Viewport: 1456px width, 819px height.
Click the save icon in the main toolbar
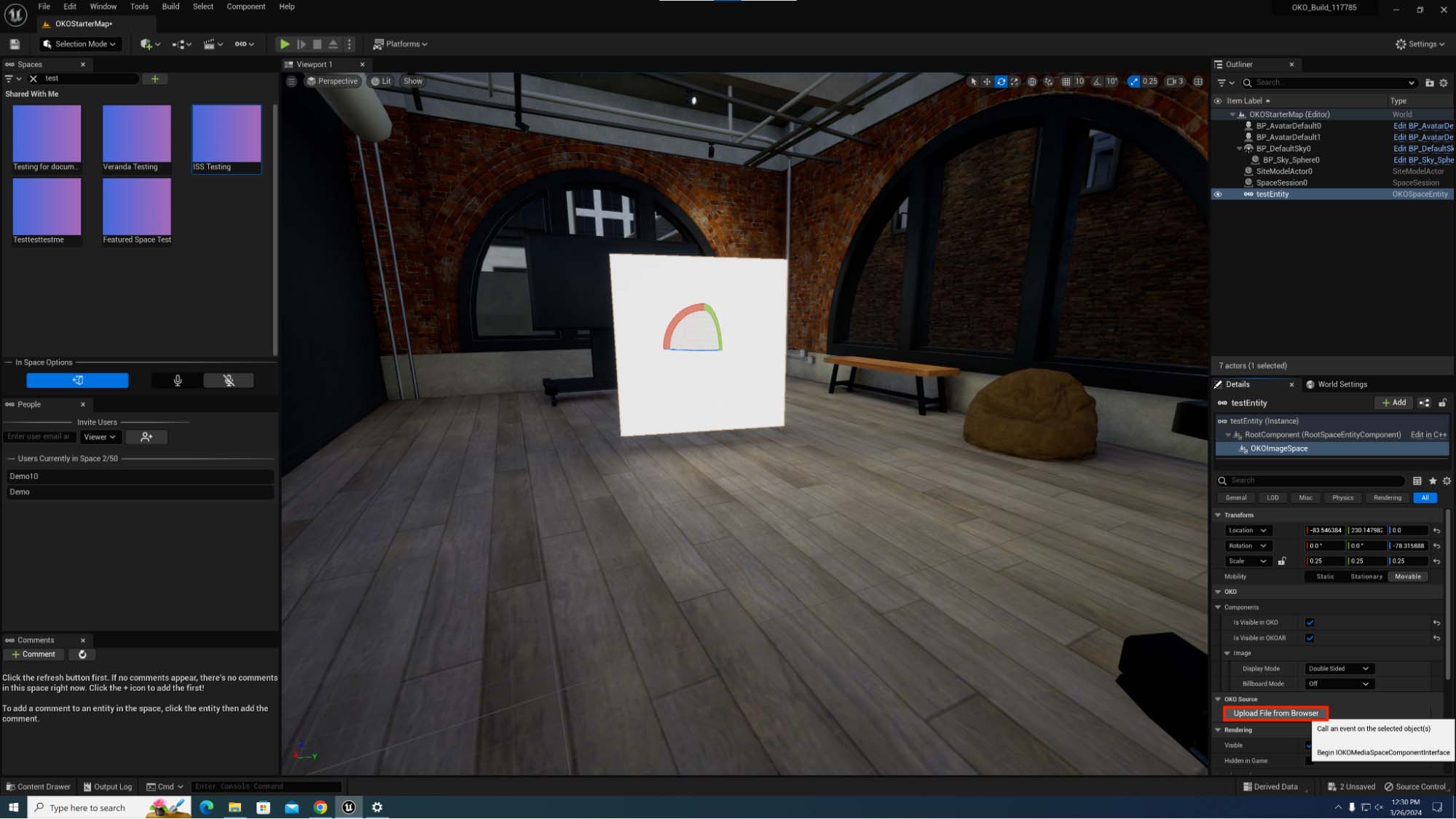(15, 44)
